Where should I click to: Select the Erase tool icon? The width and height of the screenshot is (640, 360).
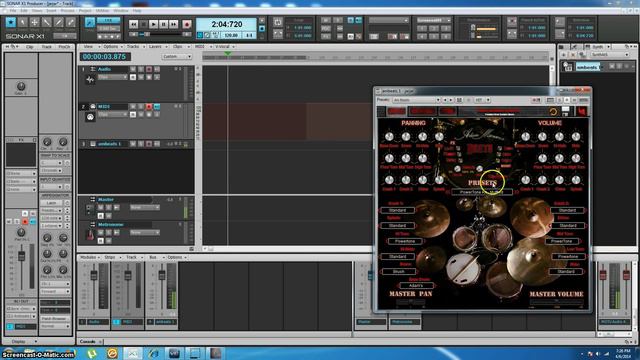click(x=71, y=22)
